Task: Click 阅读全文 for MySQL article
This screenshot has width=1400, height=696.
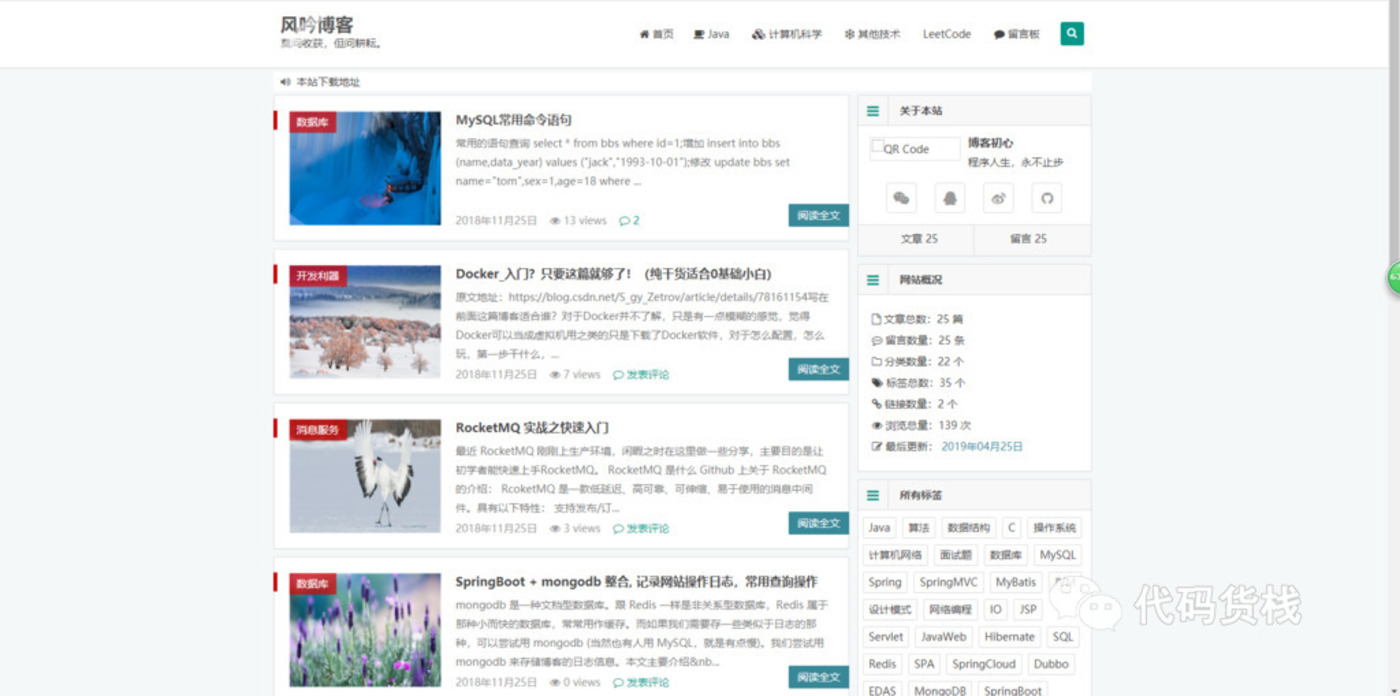Action: click(x=819, y=215)
